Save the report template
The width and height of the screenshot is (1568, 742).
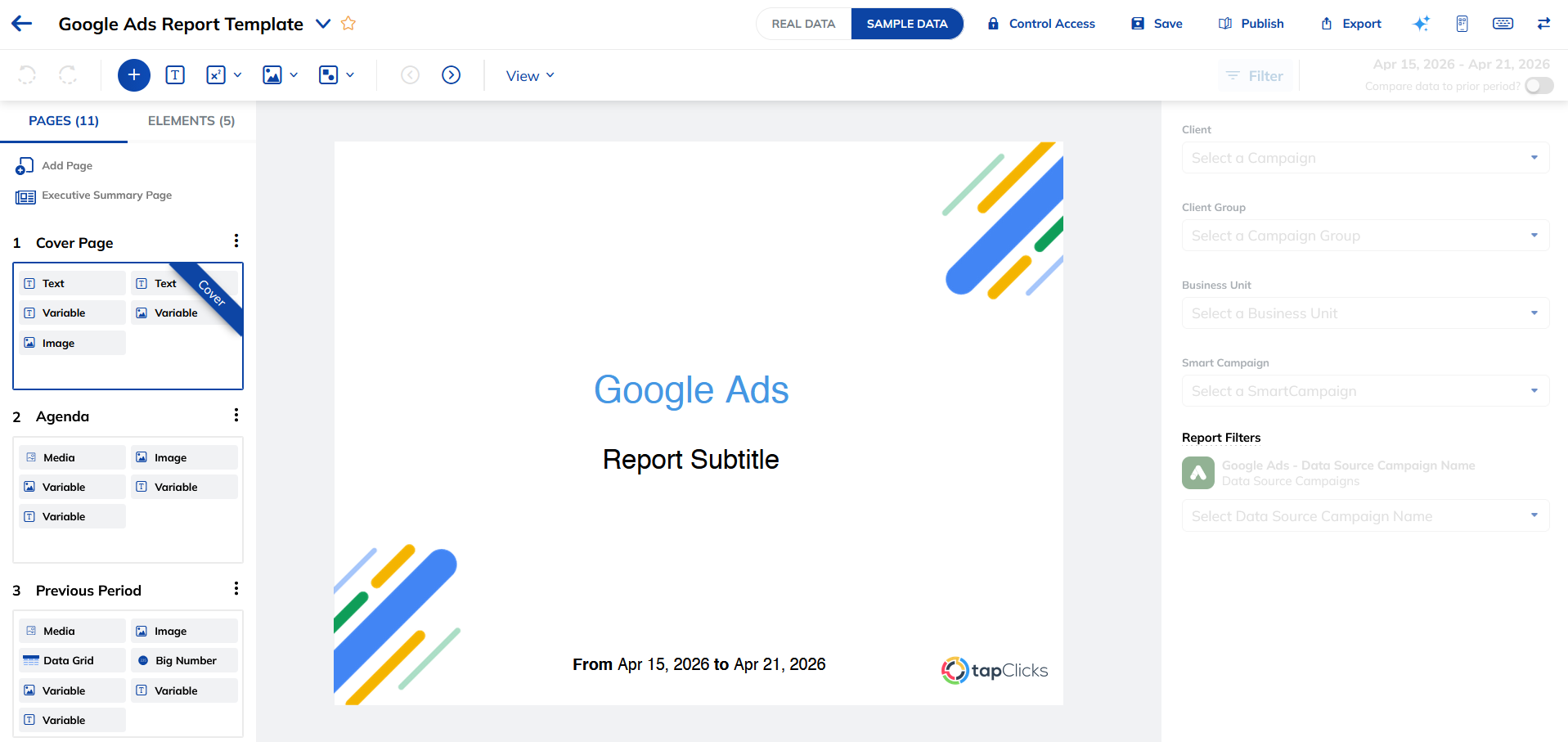pyautogui.click(x=1157, y=24)
